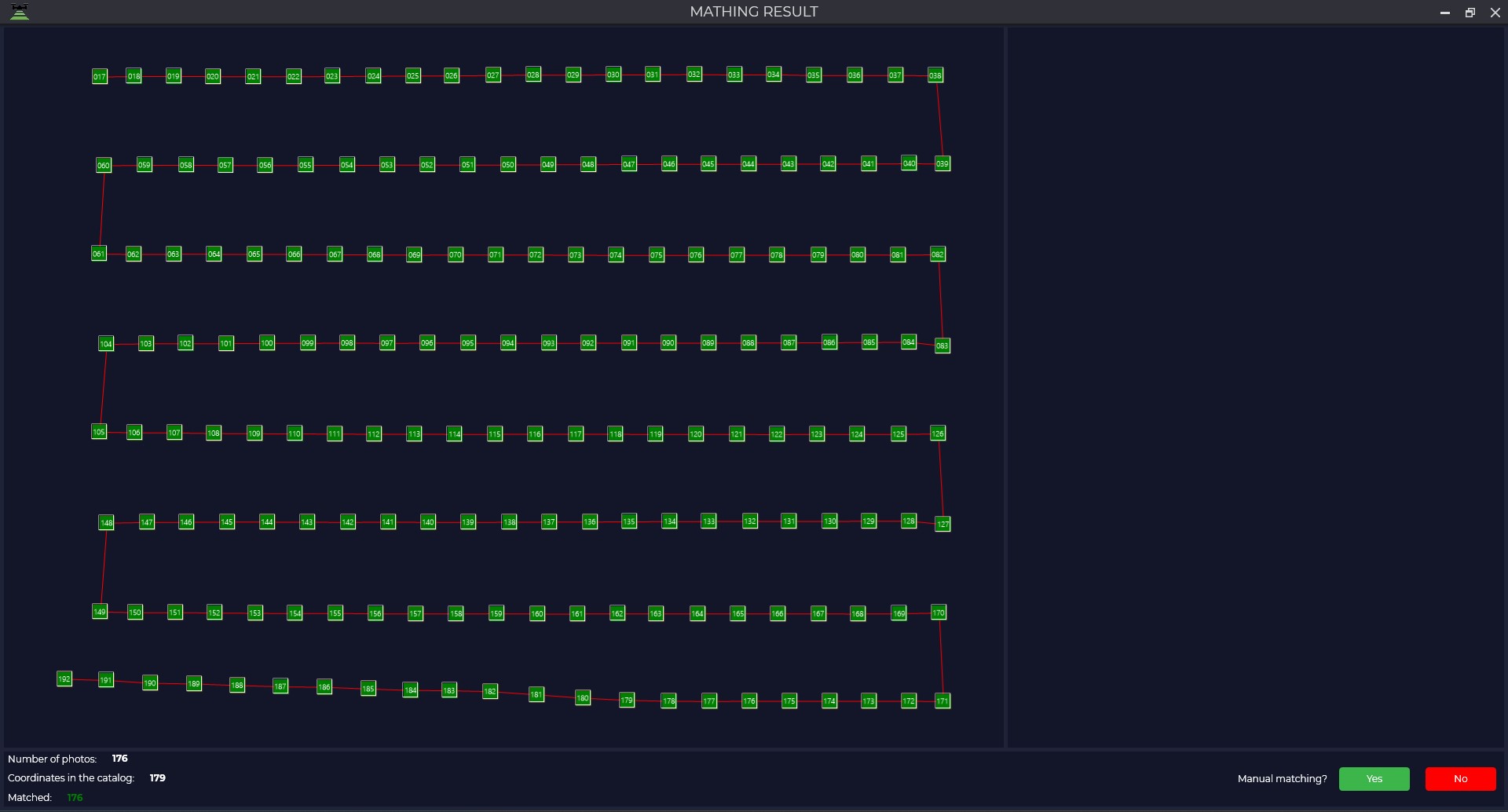Click photo node 060
The width and height of the screenshot is (1508, 812).
pos(104,165)
